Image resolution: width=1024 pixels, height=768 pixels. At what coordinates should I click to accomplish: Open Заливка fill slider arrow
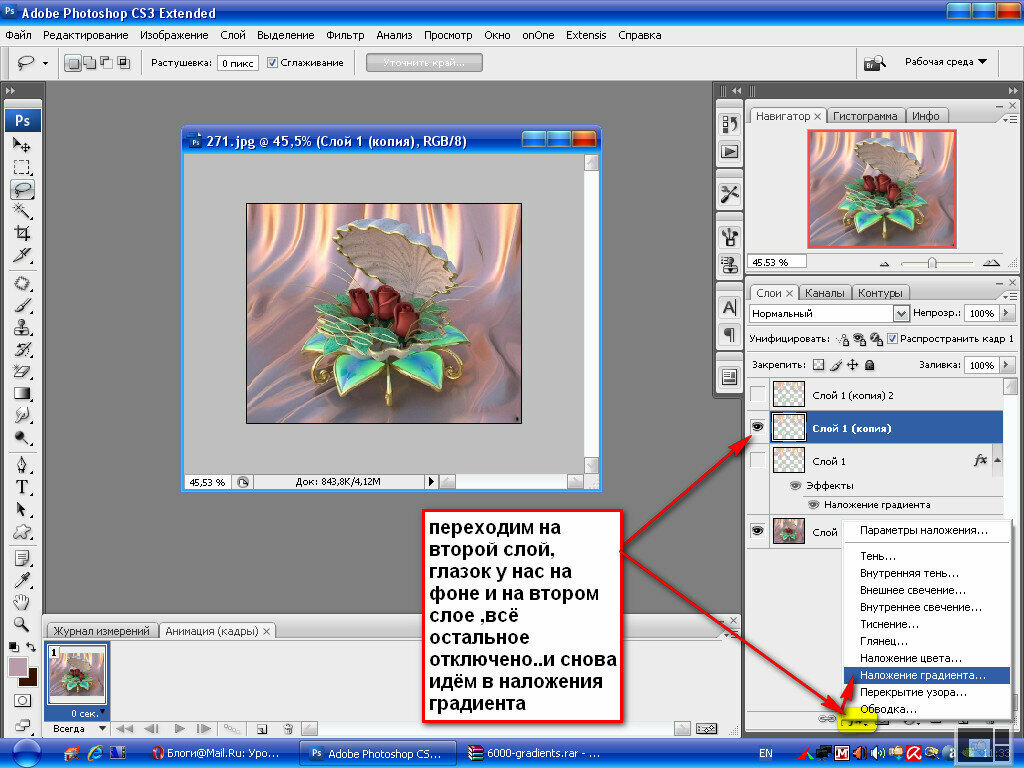pos(1006,365)
